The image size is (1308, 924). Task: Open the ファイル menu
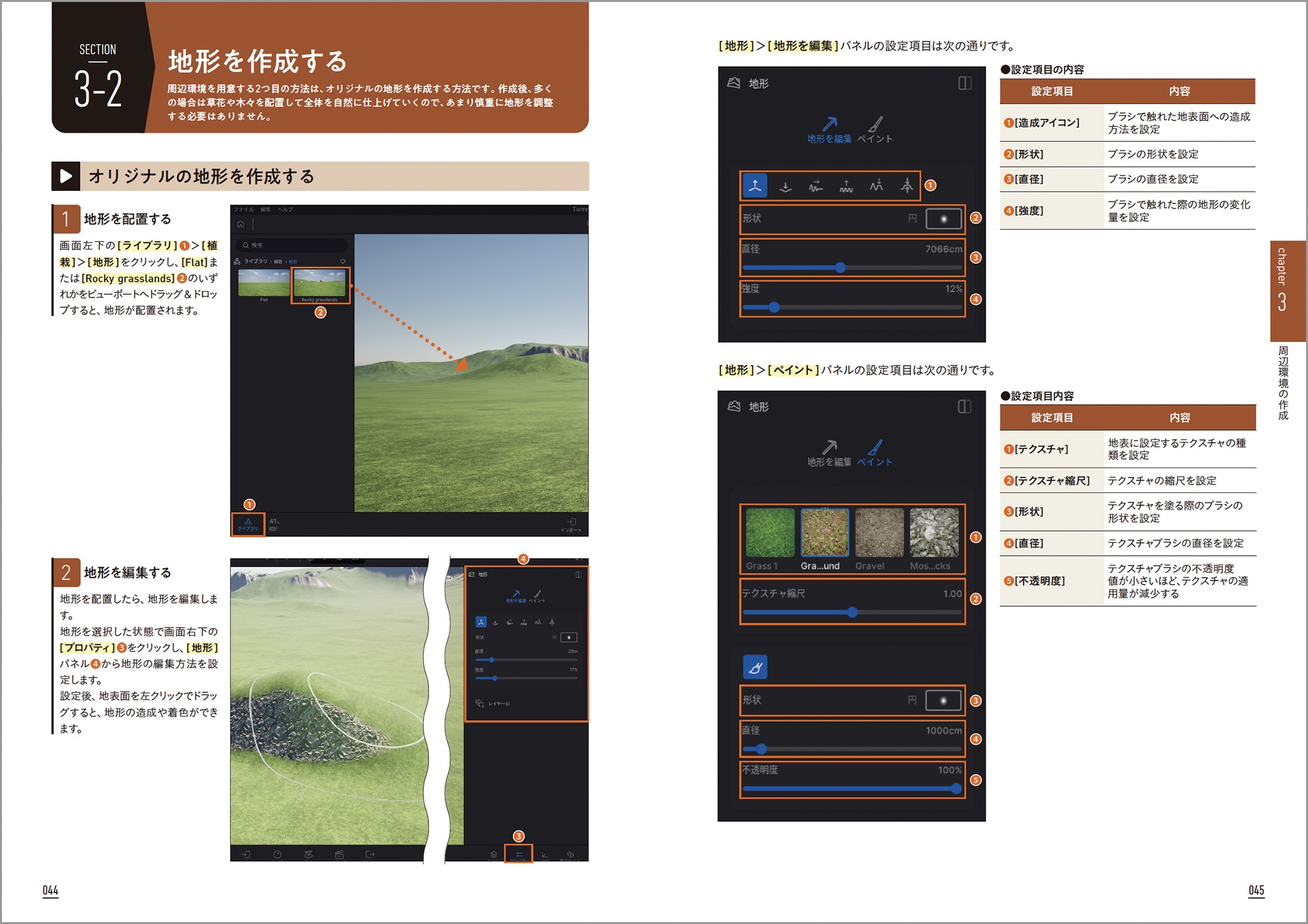[244, 210]
